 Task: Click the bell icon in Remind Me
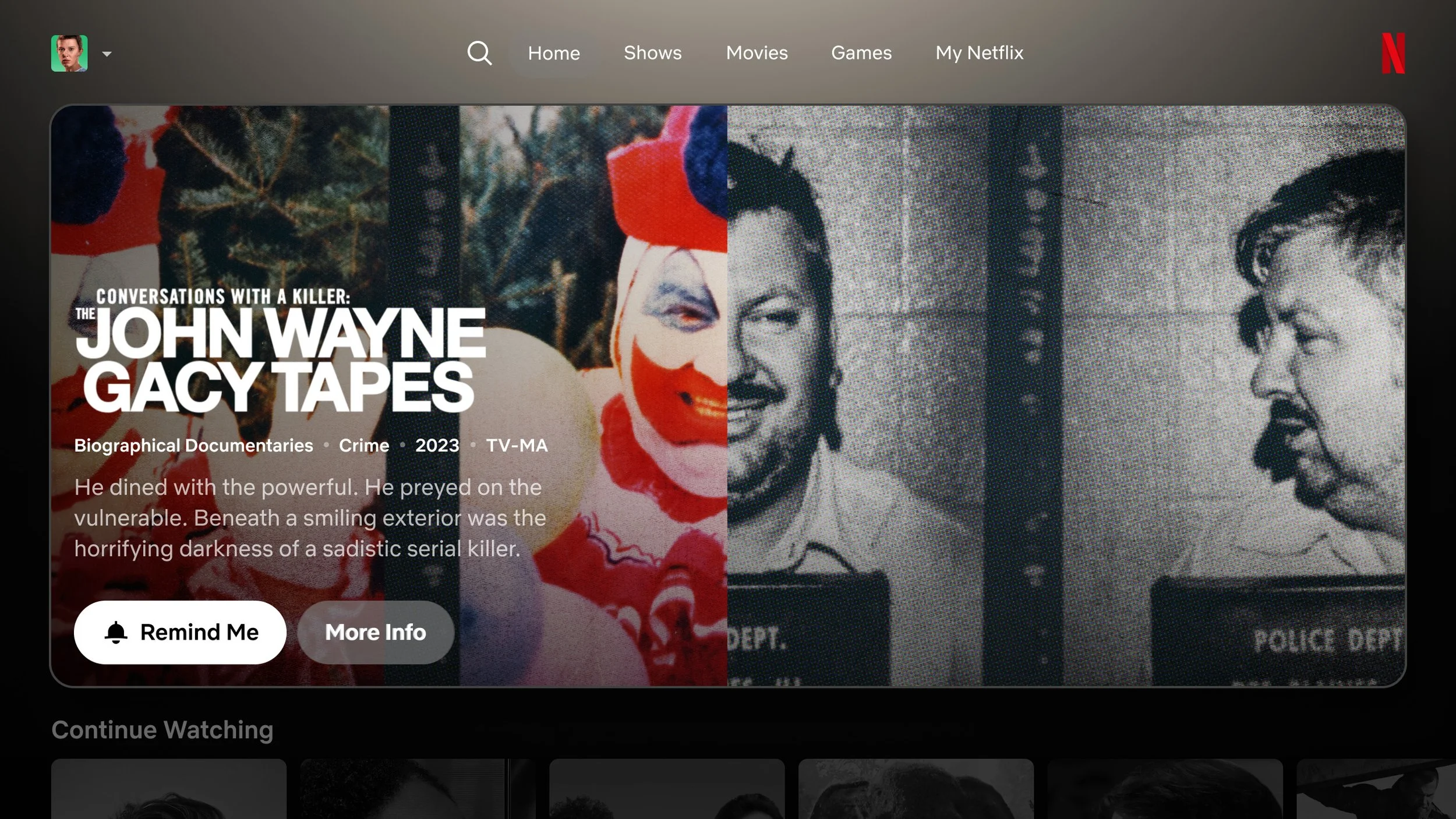[116, 632]
